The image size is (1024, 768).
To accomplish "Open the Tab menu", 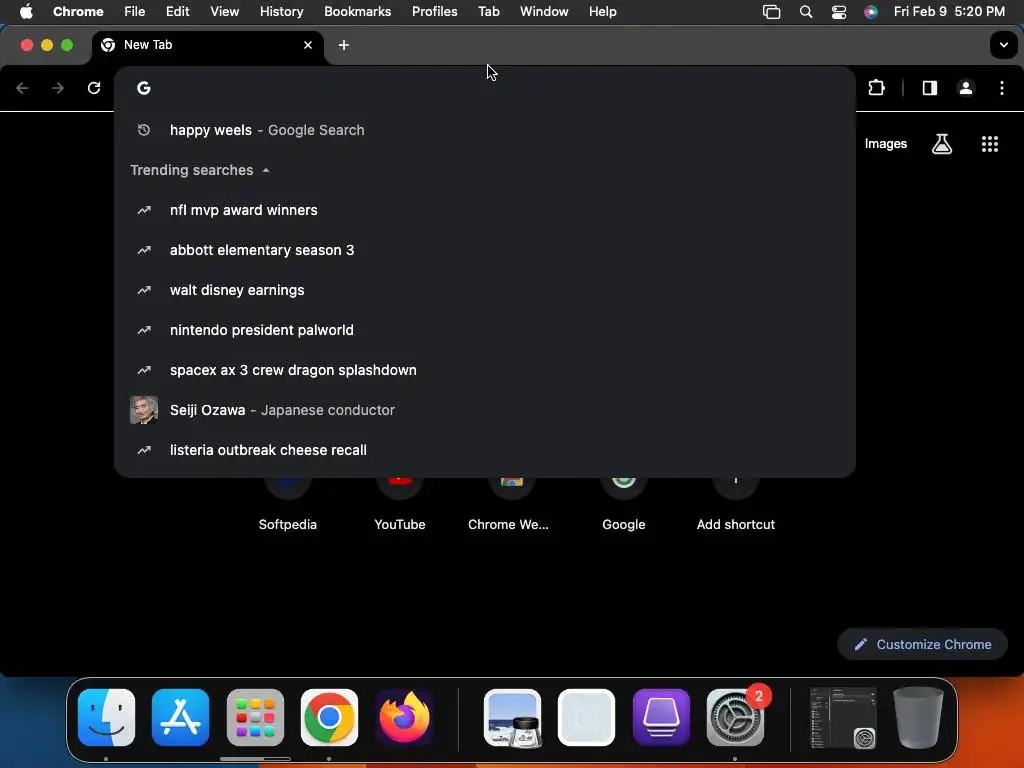I will pos(488,12).
